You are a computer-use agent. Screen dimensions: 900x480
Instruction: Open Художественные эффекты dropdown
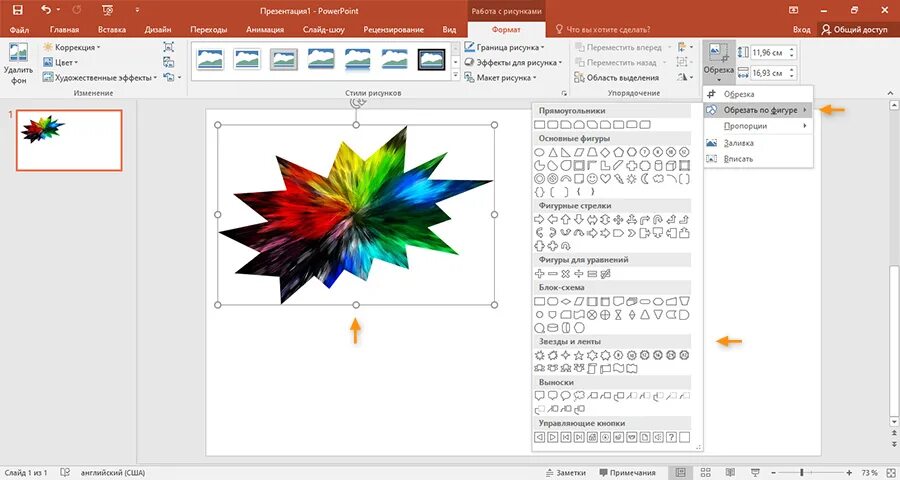100,77
